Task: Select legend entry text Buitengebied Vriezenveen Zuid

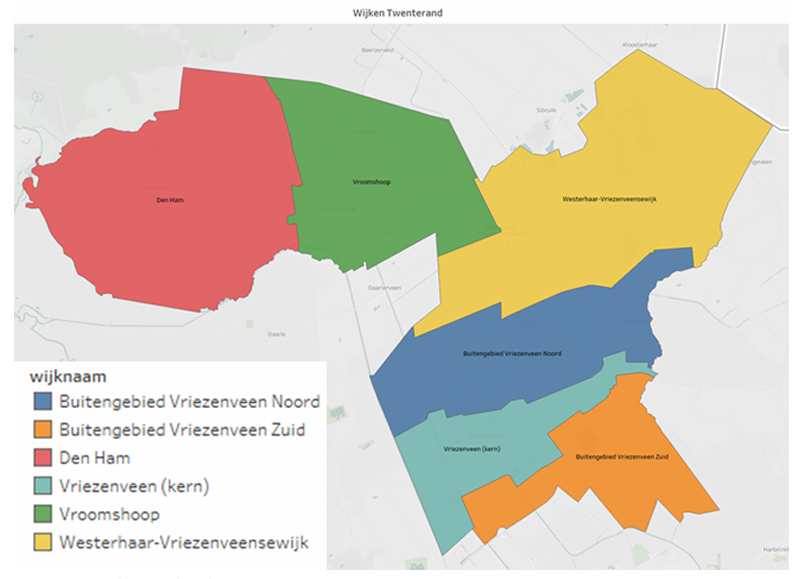Action: pyautogui.click(x=182, y=430)
